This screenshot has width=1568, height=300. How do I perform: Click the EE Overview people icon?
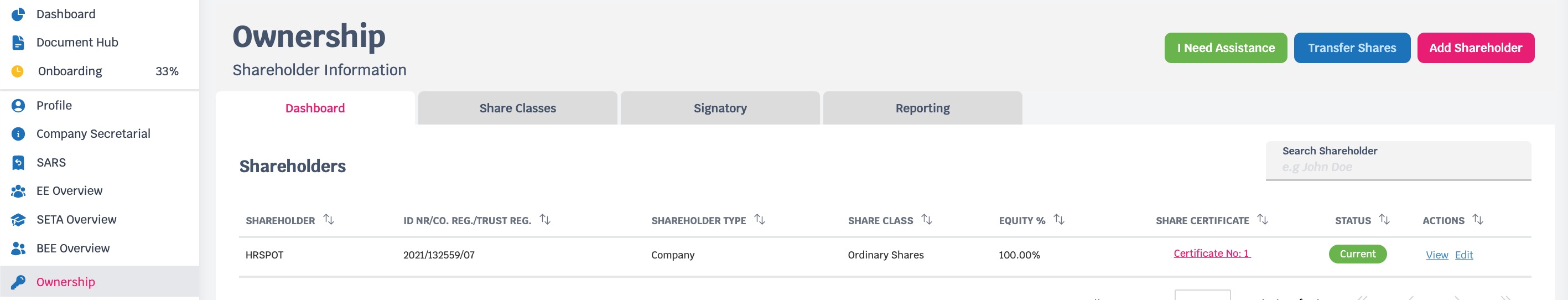[x=18, y=191]
